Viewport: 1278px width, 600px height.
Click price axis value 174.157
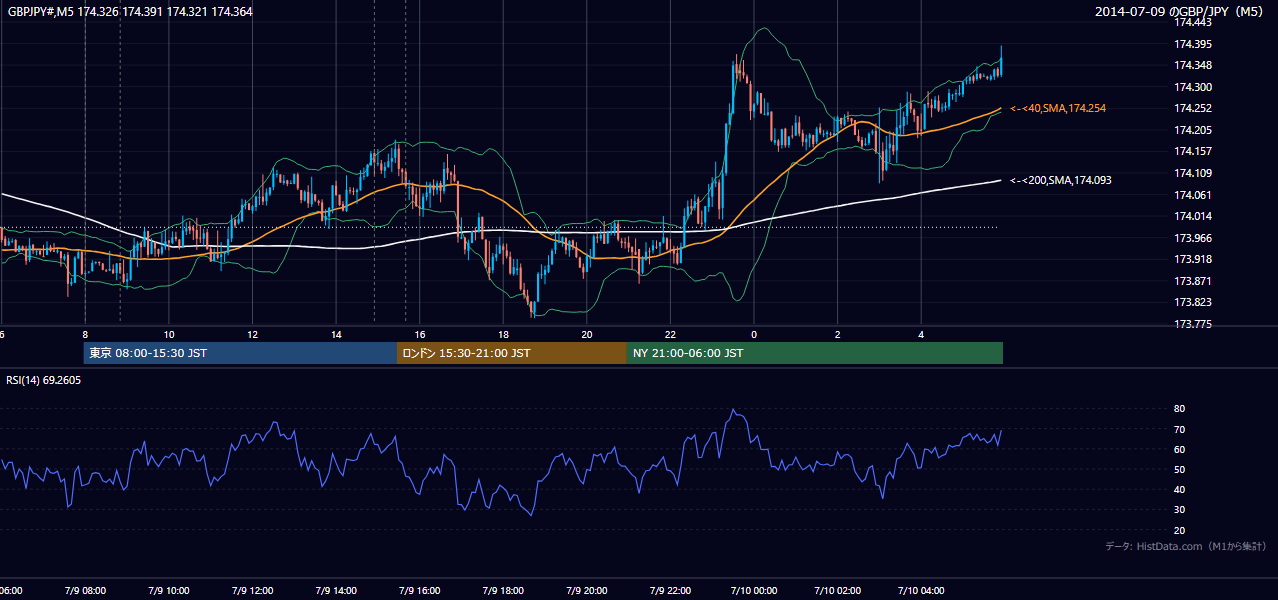click(x=1193, y=151)
